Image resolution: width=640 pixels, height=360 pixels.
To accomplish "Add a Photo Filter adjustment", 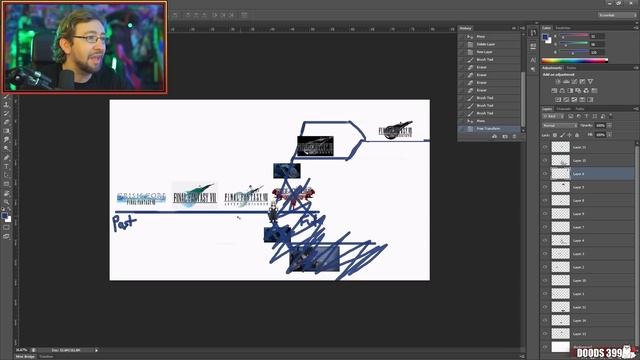I will (x=578, y=91).
